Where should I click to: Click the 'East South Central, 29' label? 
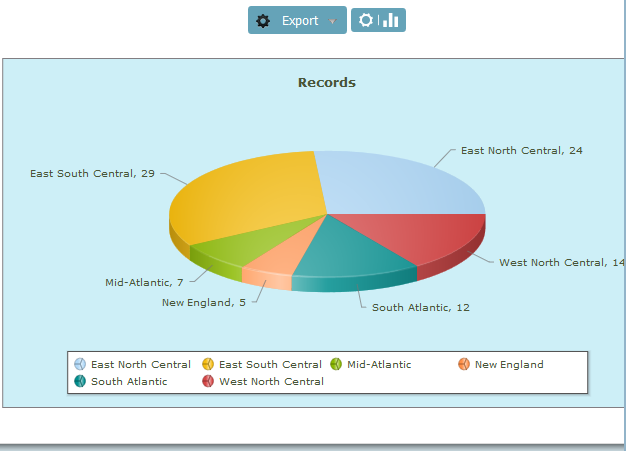pyautogui.click(x=92, y=174)
